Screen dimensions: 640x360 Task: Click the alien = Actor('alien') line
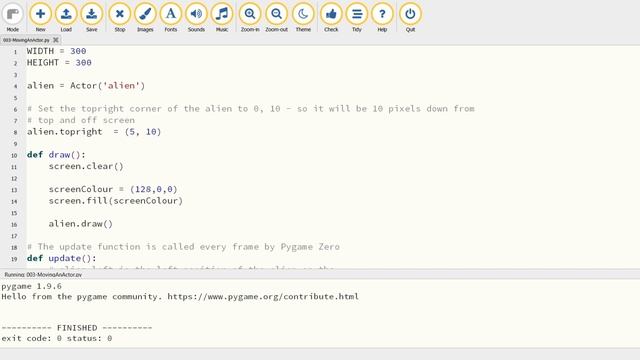[86, 86]
